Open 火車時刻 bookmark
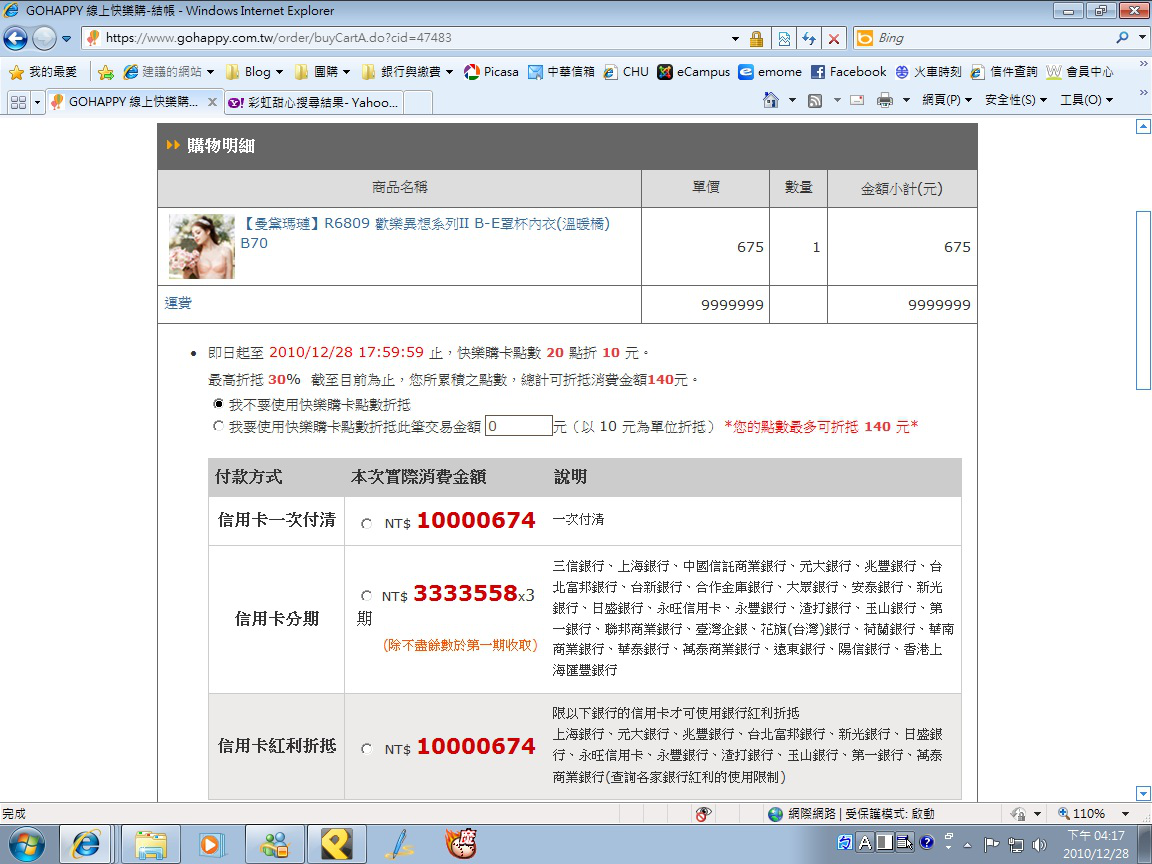The height and width of the screenshot is (864, 1152). 928,71
